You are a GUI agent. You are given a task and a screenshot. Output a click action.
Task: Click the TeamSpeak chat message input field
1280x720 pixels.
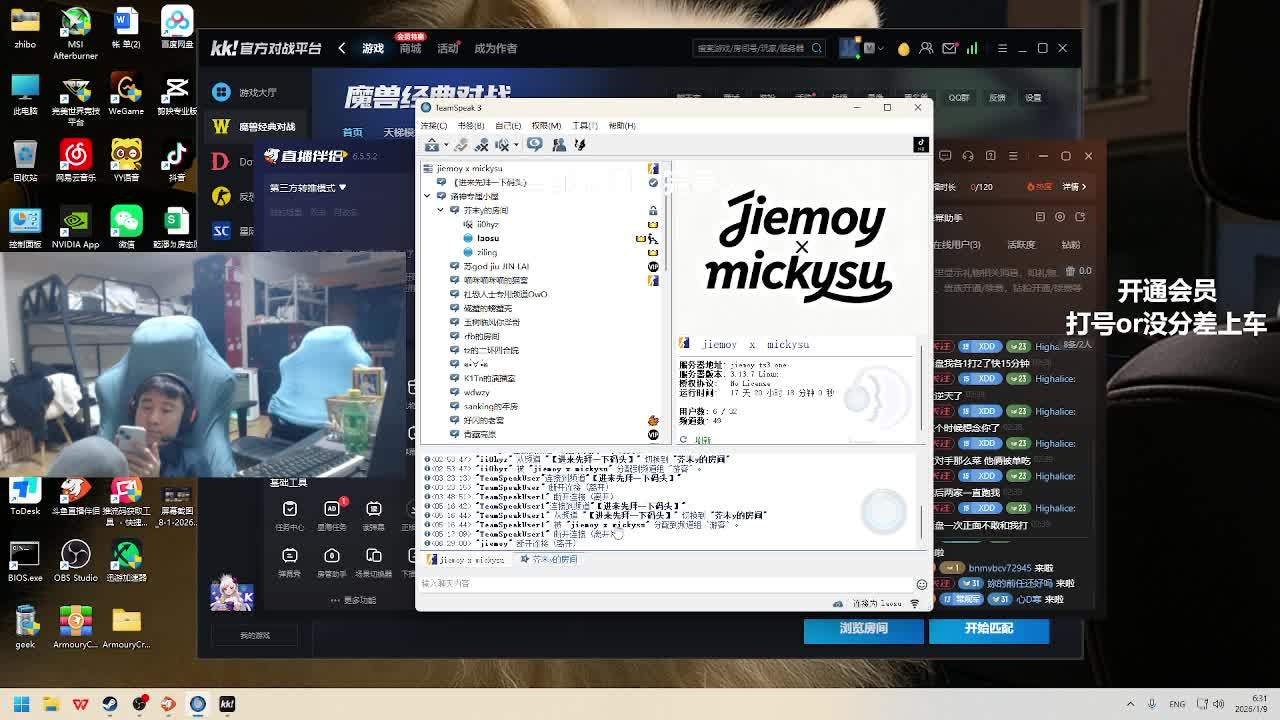point(665,583)
